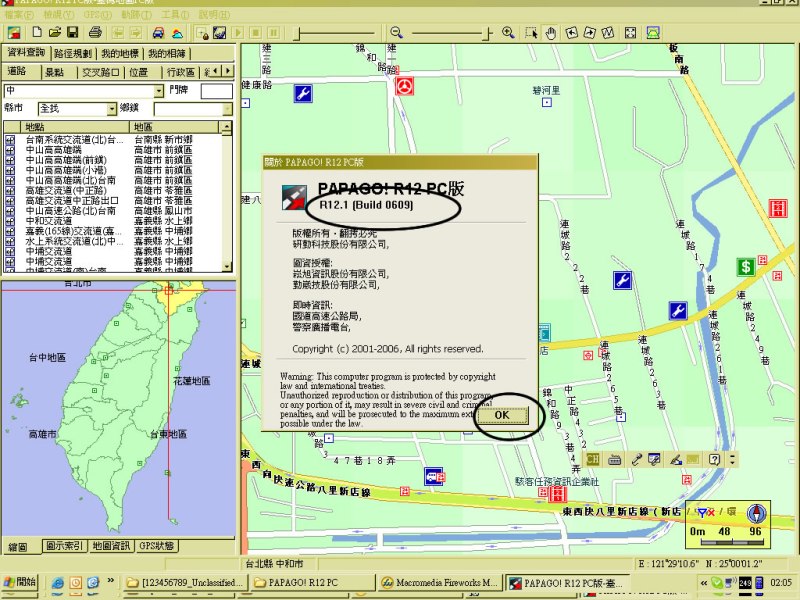
Task: Click the blue bus station map icon
Action: pyautogui.click(x=434, y=477)
